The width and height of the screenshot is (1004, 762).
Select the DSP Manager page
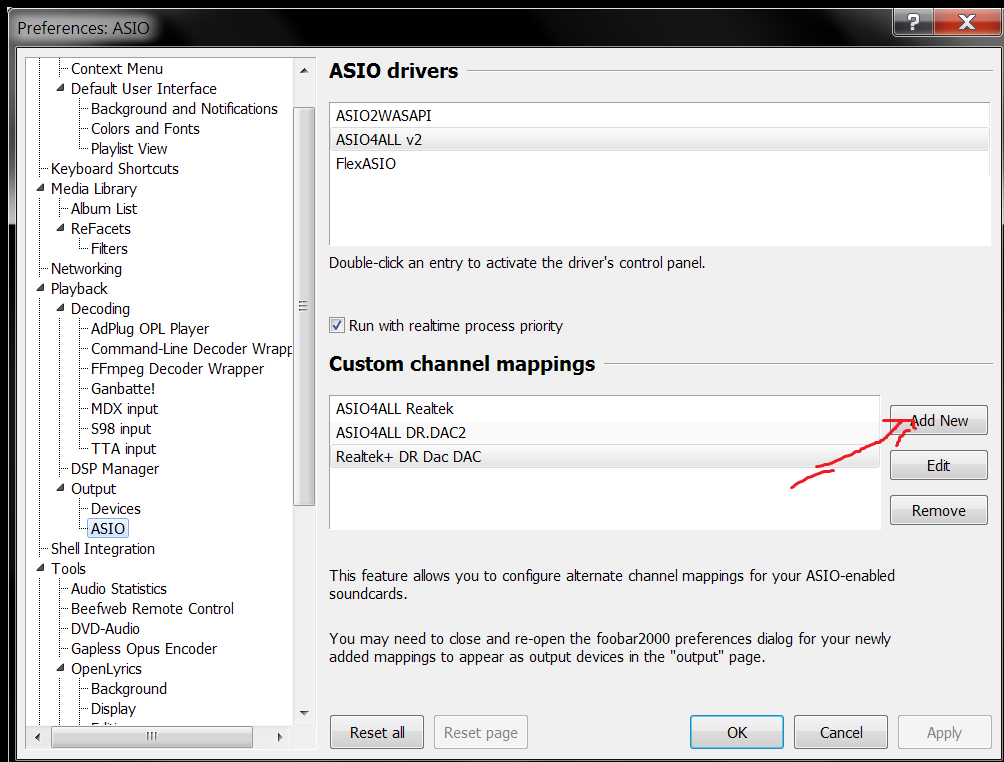(x=114, y=469)
